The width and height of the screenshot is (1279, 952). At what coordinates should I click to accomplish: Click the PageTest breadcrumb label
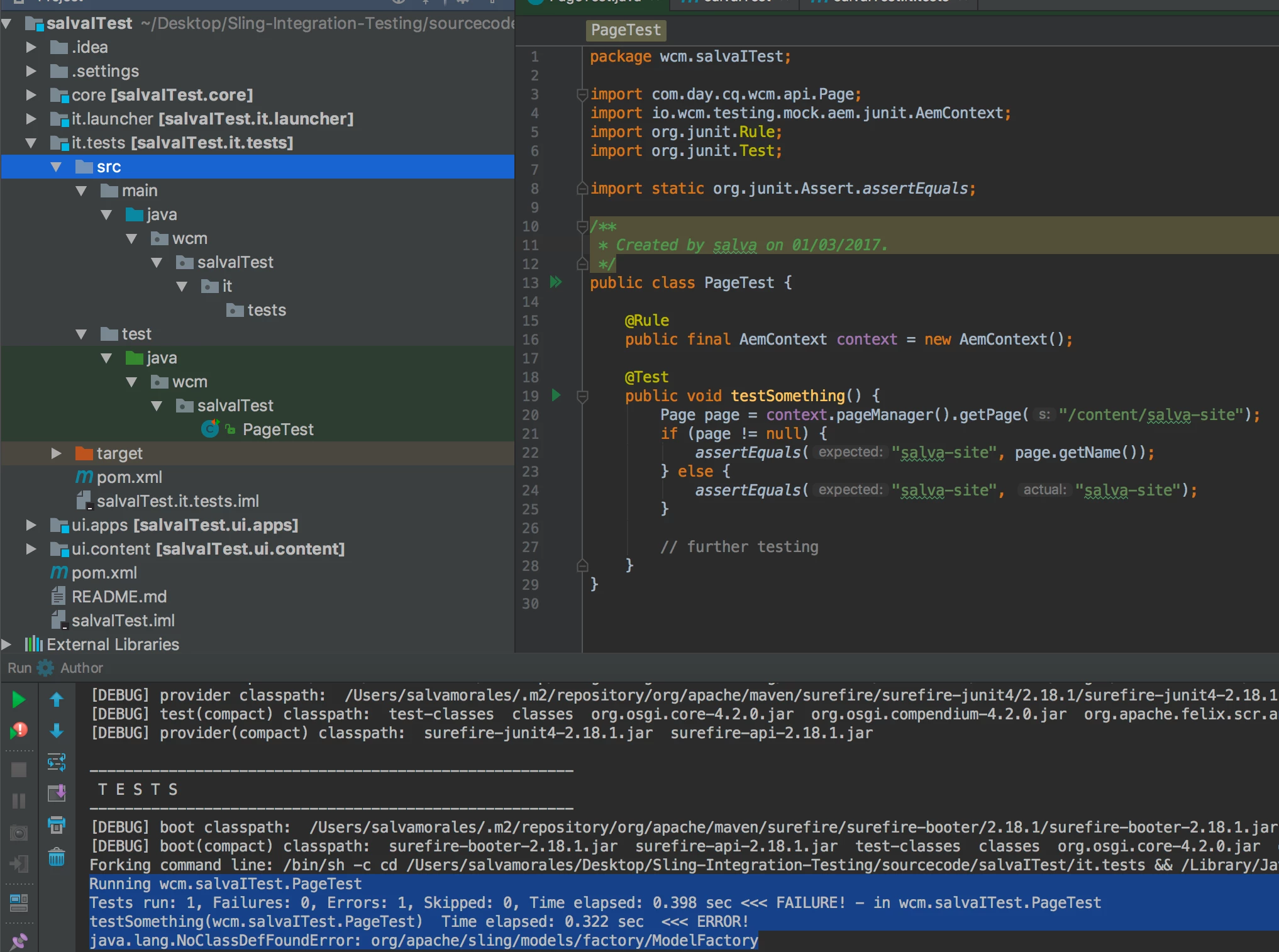tap(625, 30)
